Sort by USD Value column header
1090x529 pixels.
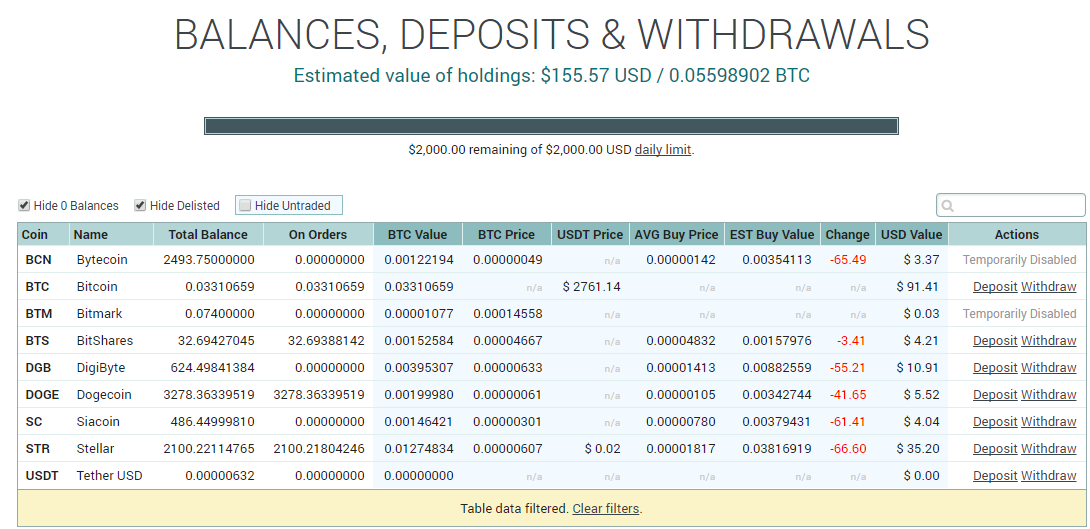(911, 234)
